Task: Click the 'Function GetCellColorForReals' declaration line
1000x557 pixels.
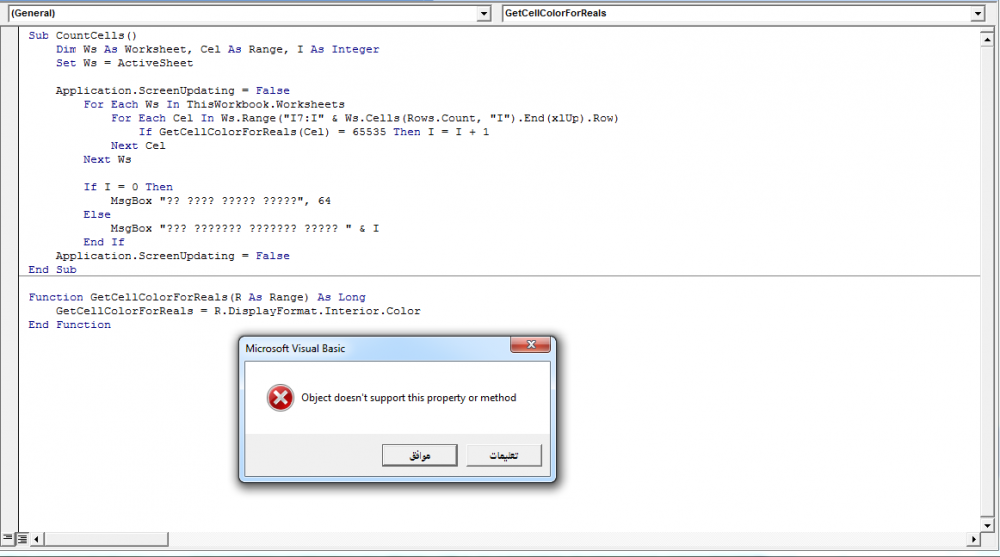Action: [x=197, y=297]
